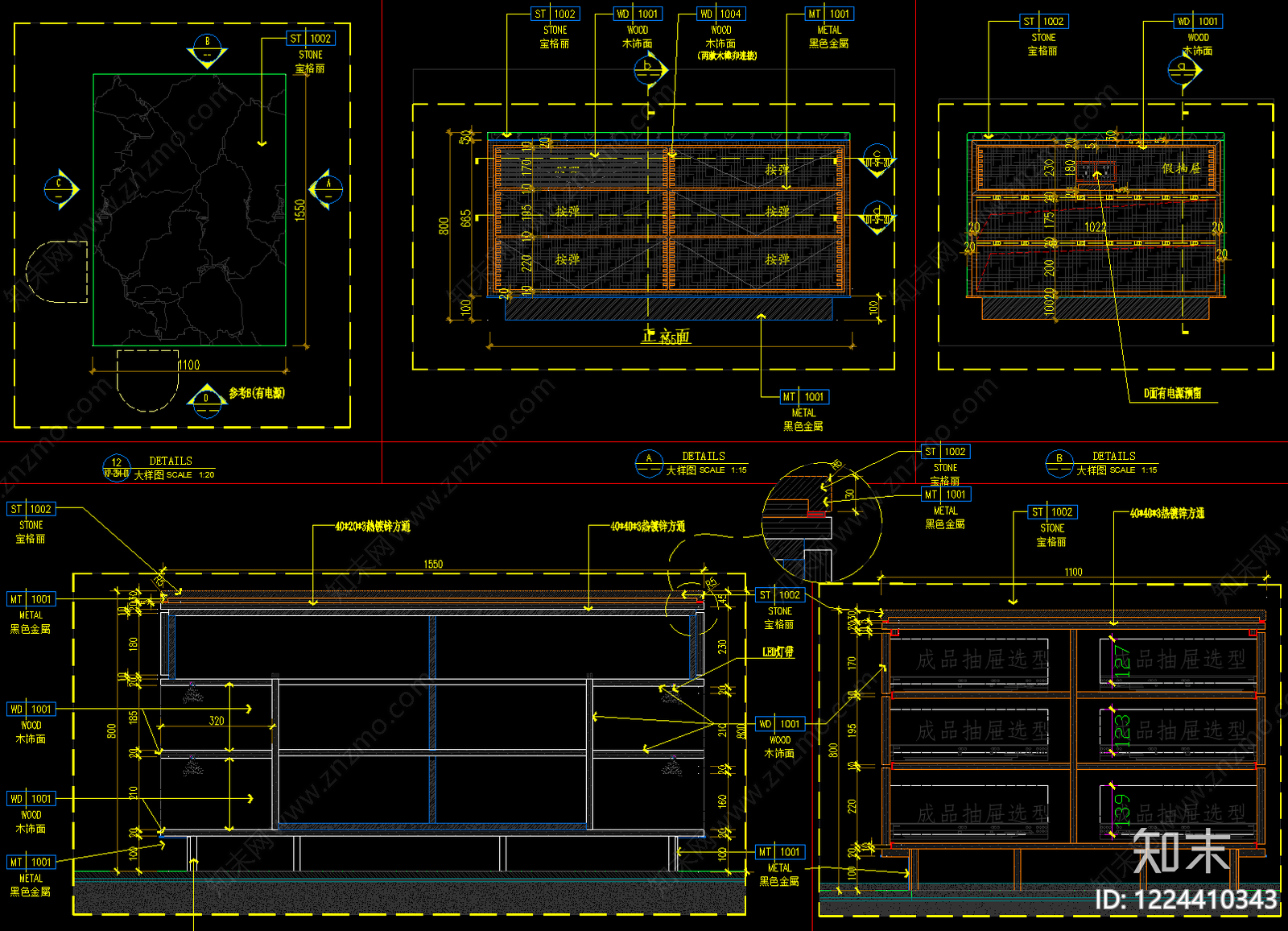
Task: Click section marker D near '参考B(有电源)'
Action: pos(207,400)
